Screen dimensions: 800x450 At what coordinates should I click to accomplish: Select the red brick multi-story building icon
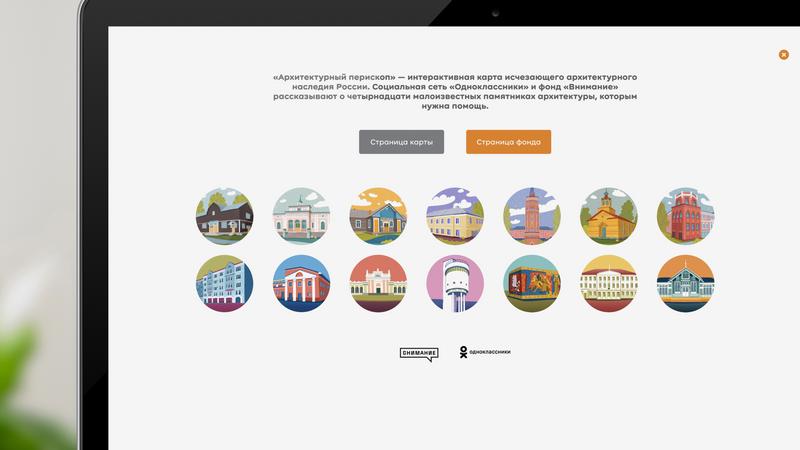[685, 217]
